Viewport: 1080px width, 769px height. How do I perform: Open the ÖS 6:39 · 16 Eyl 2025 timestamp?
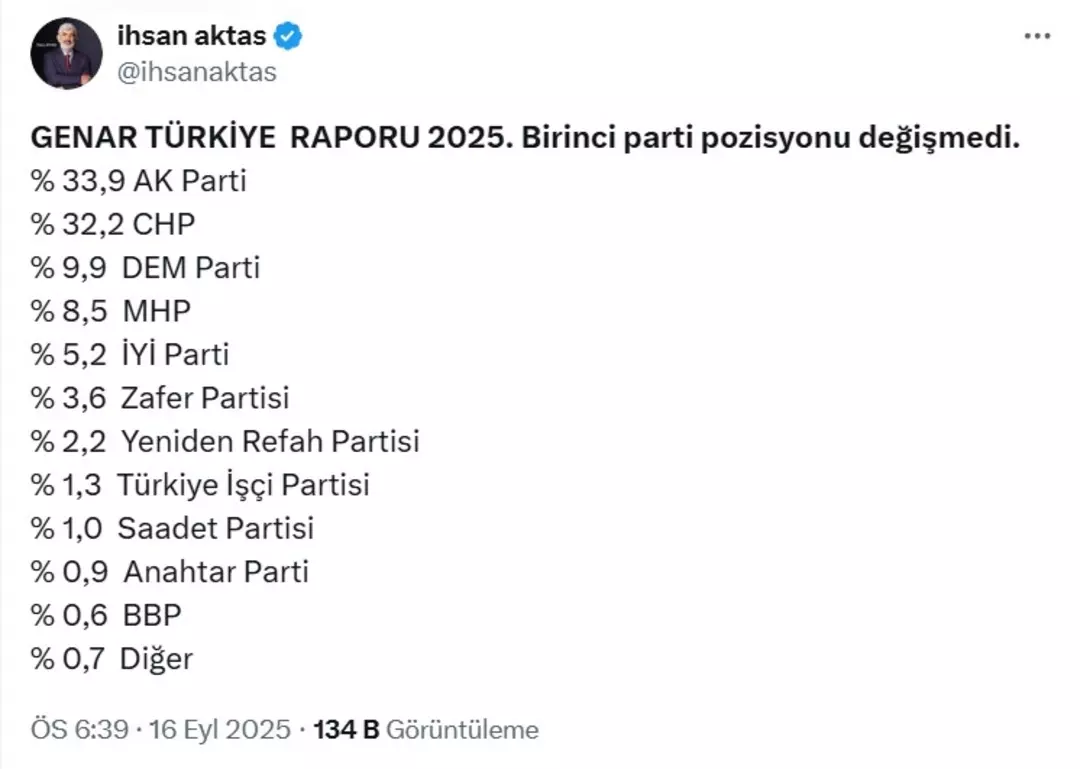(161, 730)
